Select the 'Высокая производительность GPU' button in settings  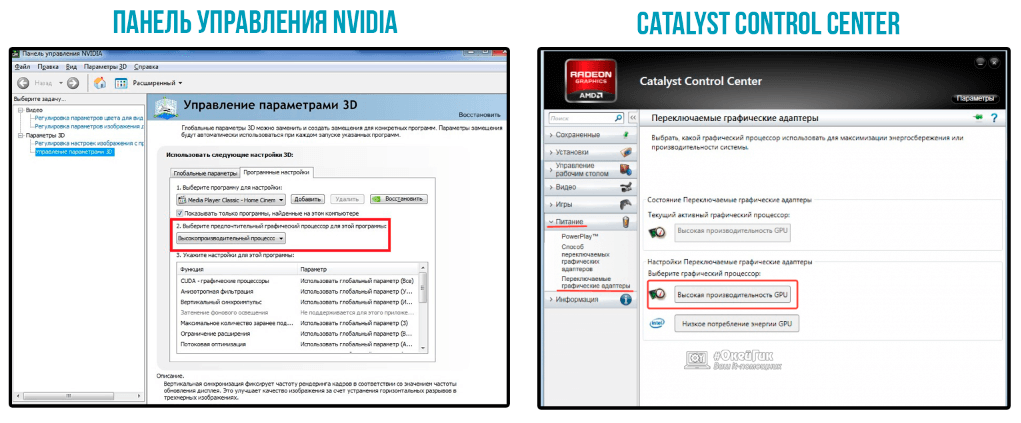click(x=733, y=295)
